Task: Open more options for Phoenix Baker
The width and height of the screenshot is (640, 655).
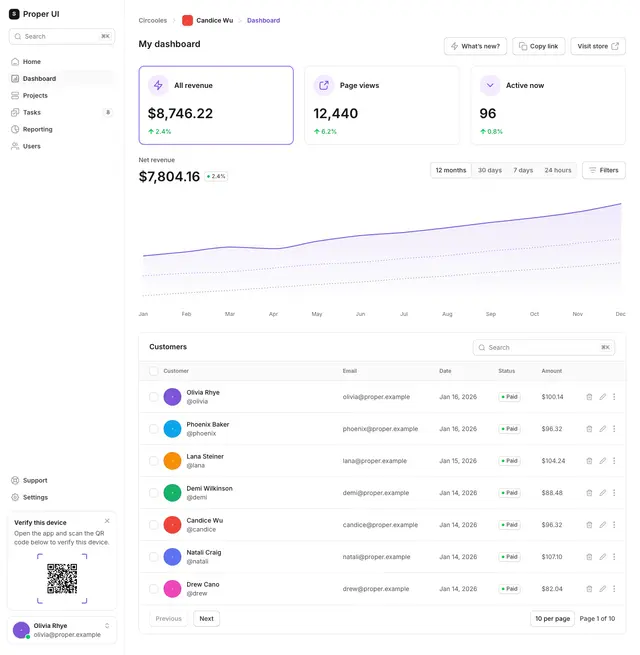Action: 614,429
